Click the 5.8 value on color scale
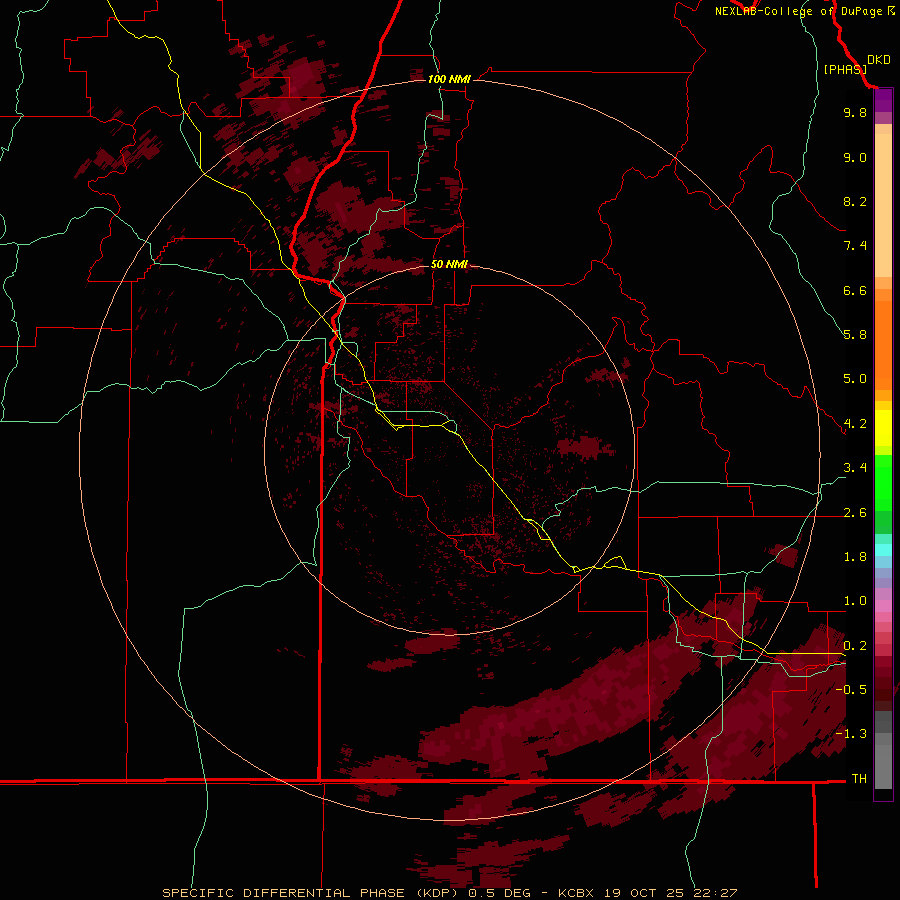This screenshot has height=900, width=900. click(x=855, y=335)
